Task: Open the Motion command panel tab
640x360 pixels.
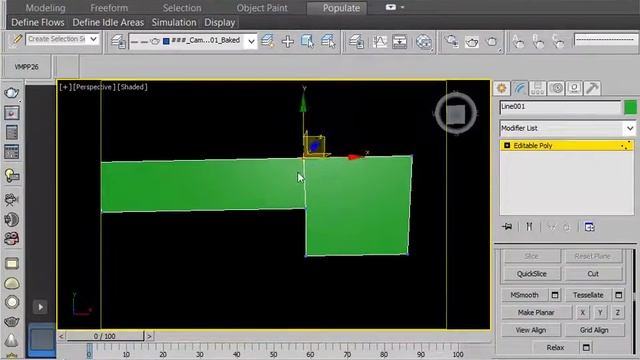Action: (556, 88)
